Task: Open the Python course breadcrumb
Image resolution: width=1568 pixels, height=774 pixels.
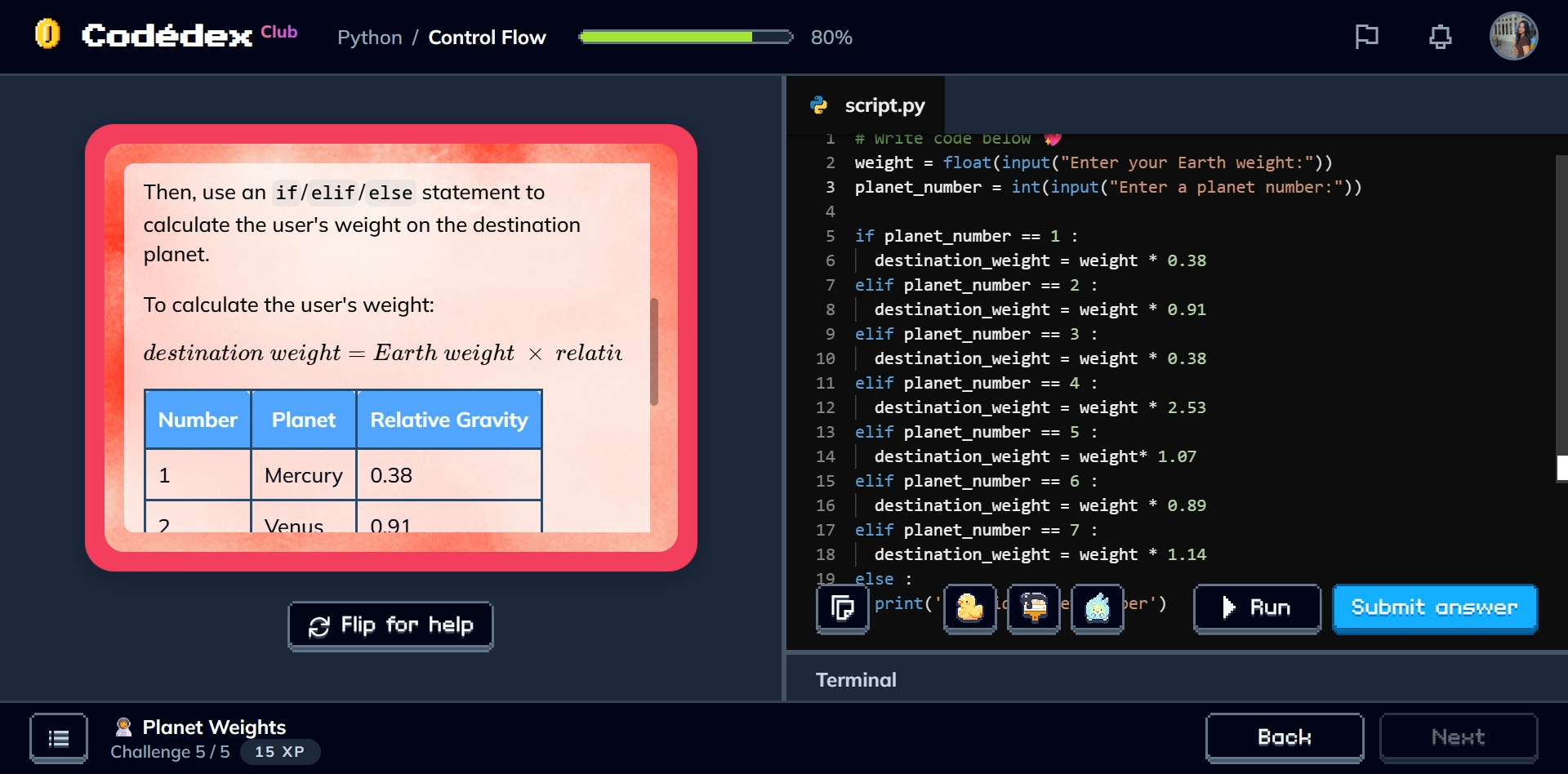Action: [x=370, y=38]
